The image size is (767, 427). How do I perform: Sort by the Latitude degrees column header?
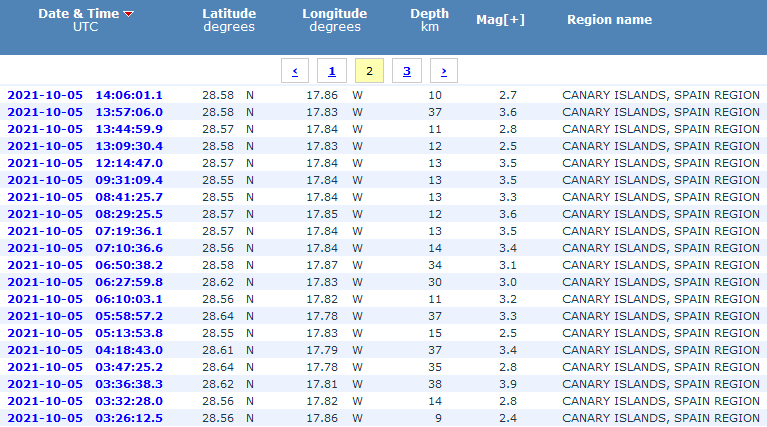click(x=229, y=20)
